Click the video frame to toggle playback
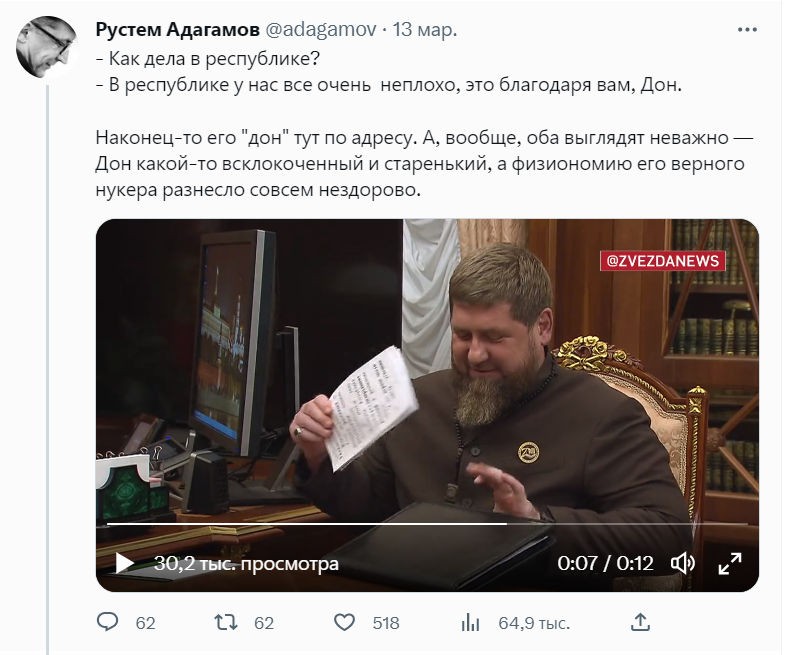 point(427,381)
